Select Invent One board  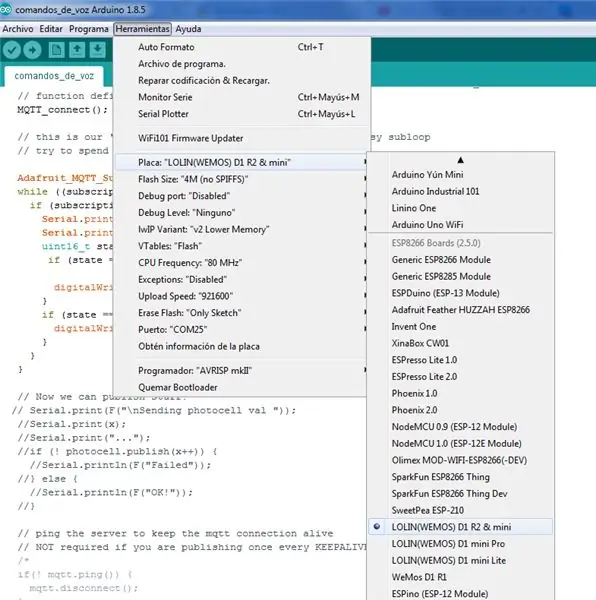click(x=461, y=327)
